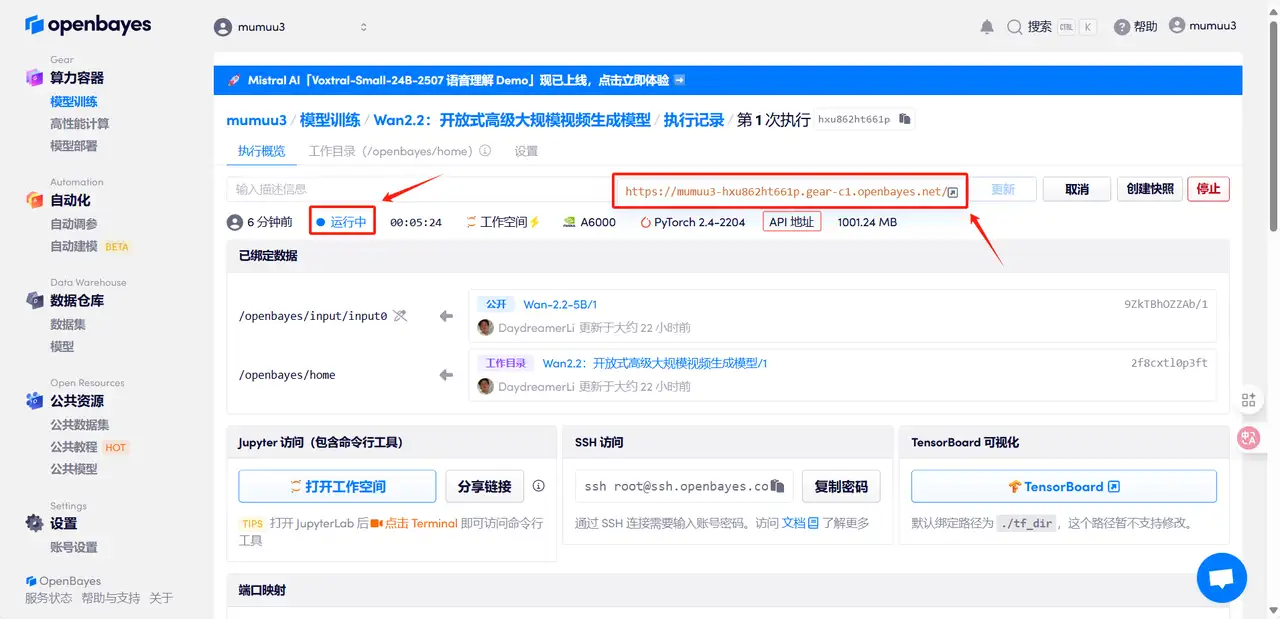Screen dimensions: 1280x619
Task: Click the DaydreamerLi avatar in the Wan-2.2-5B row
Action: (x=486, y=327)
